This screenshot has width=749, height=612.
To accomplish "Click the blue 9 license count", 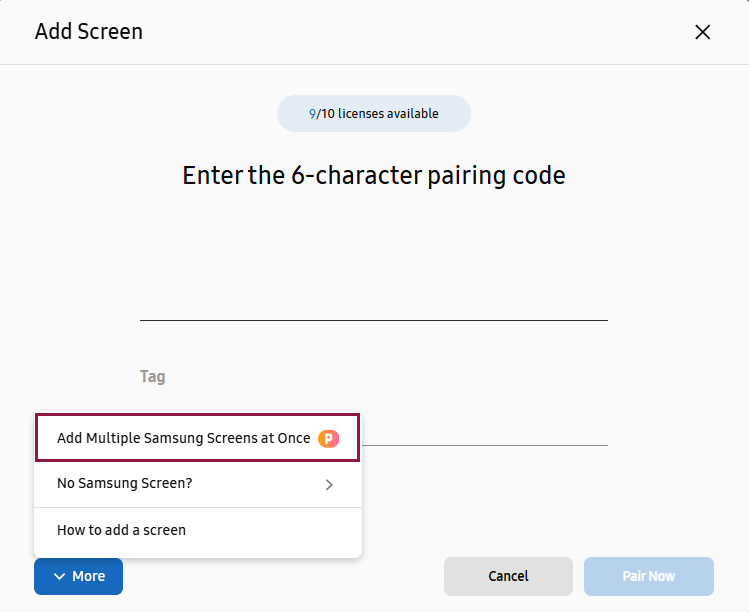I will 312,114.
